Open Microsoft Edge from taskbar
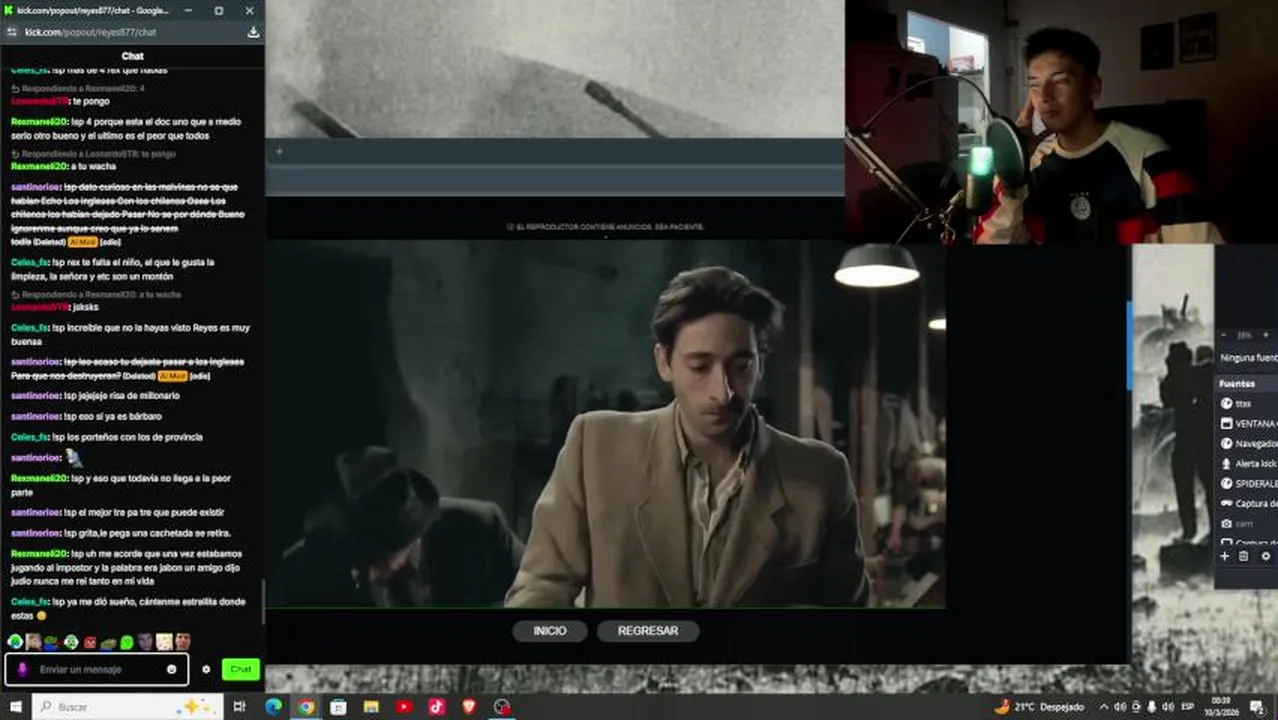Screen dimensions: 1278x720 pyautogui.click(x=274, y=707)
